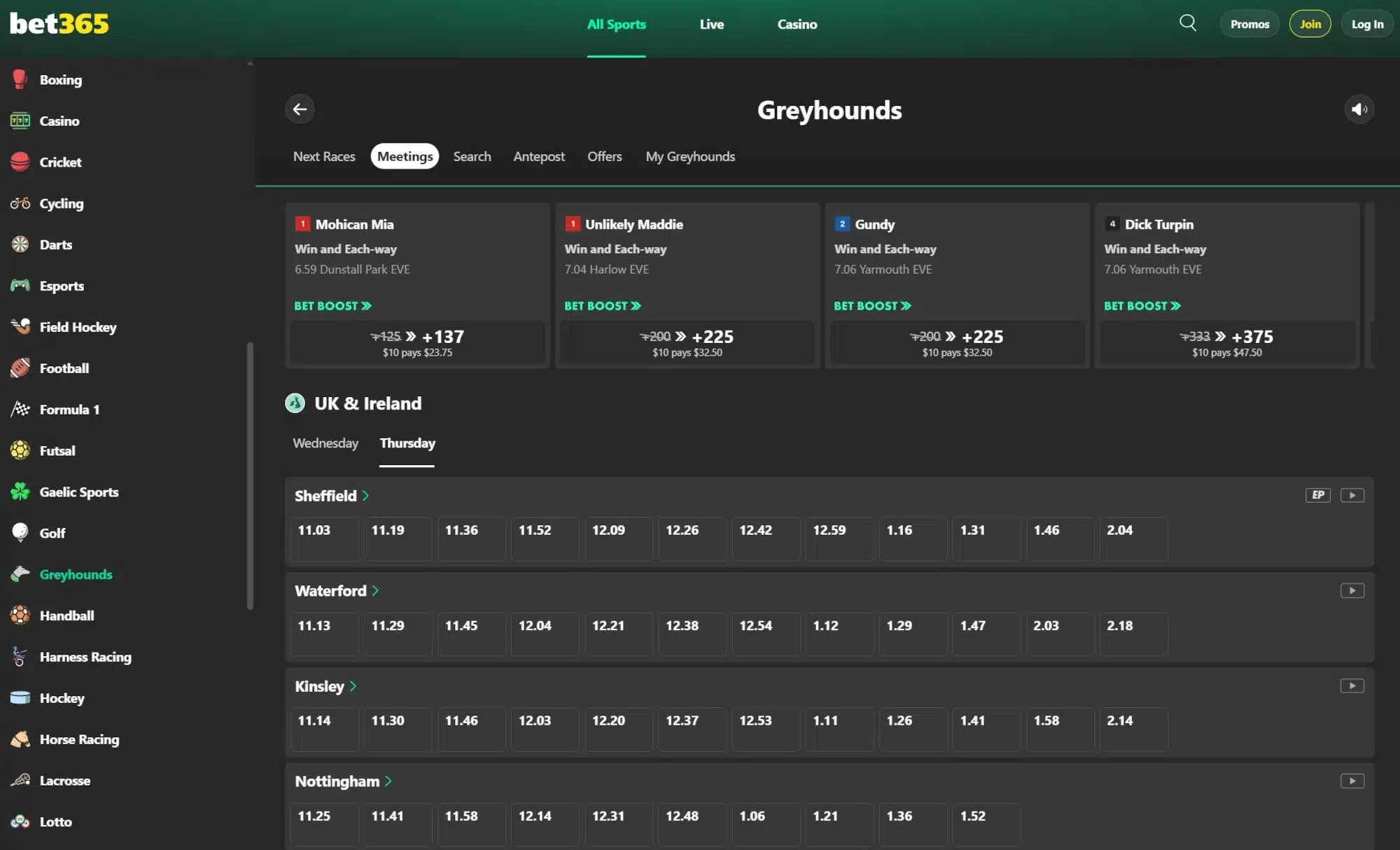Select Waterford 12.04 race
Image resolution: width=1400 pixels, height=850 pixels.
[545, 634]
